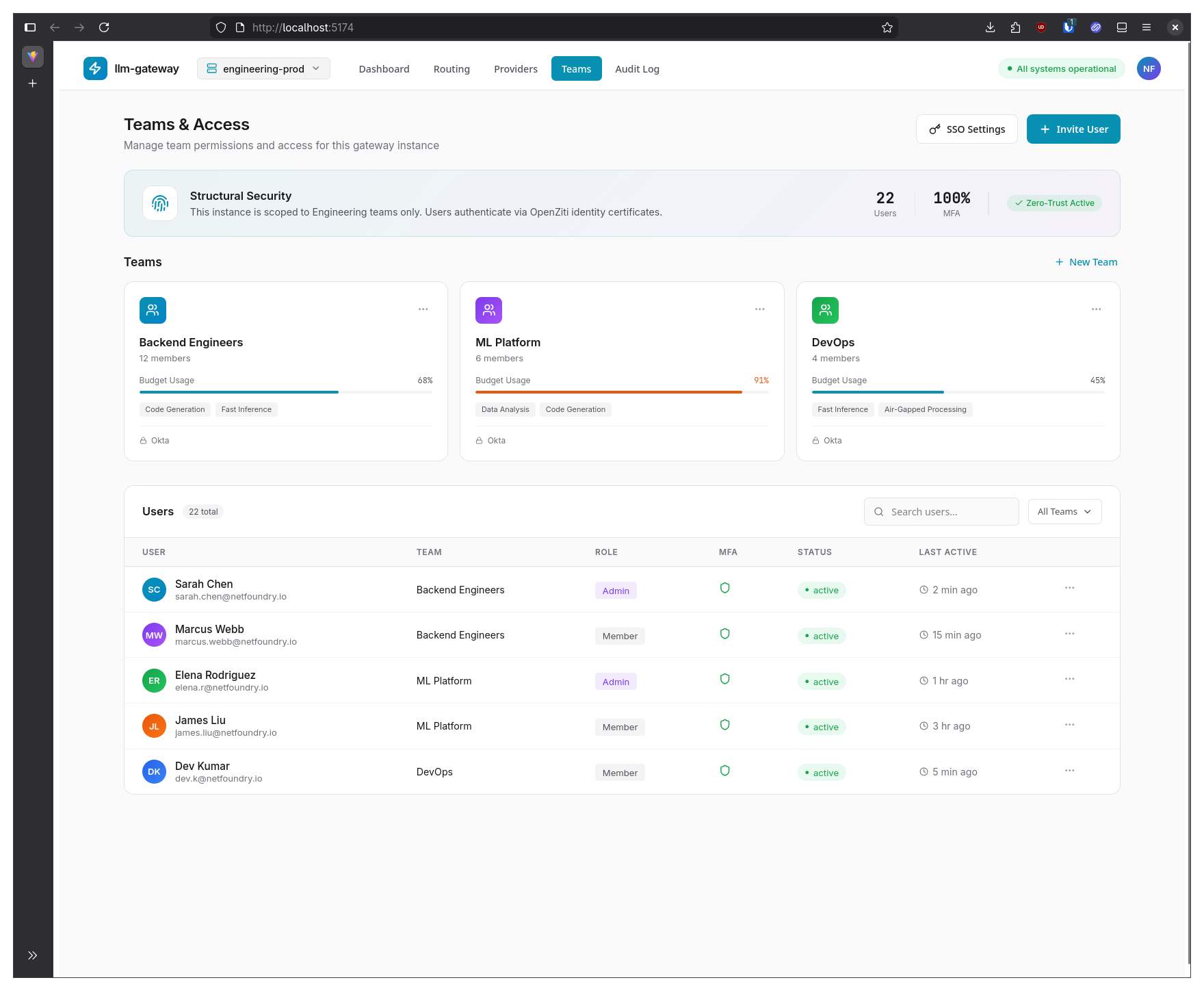Switch to the Audit Log tab

pos(637,68)
